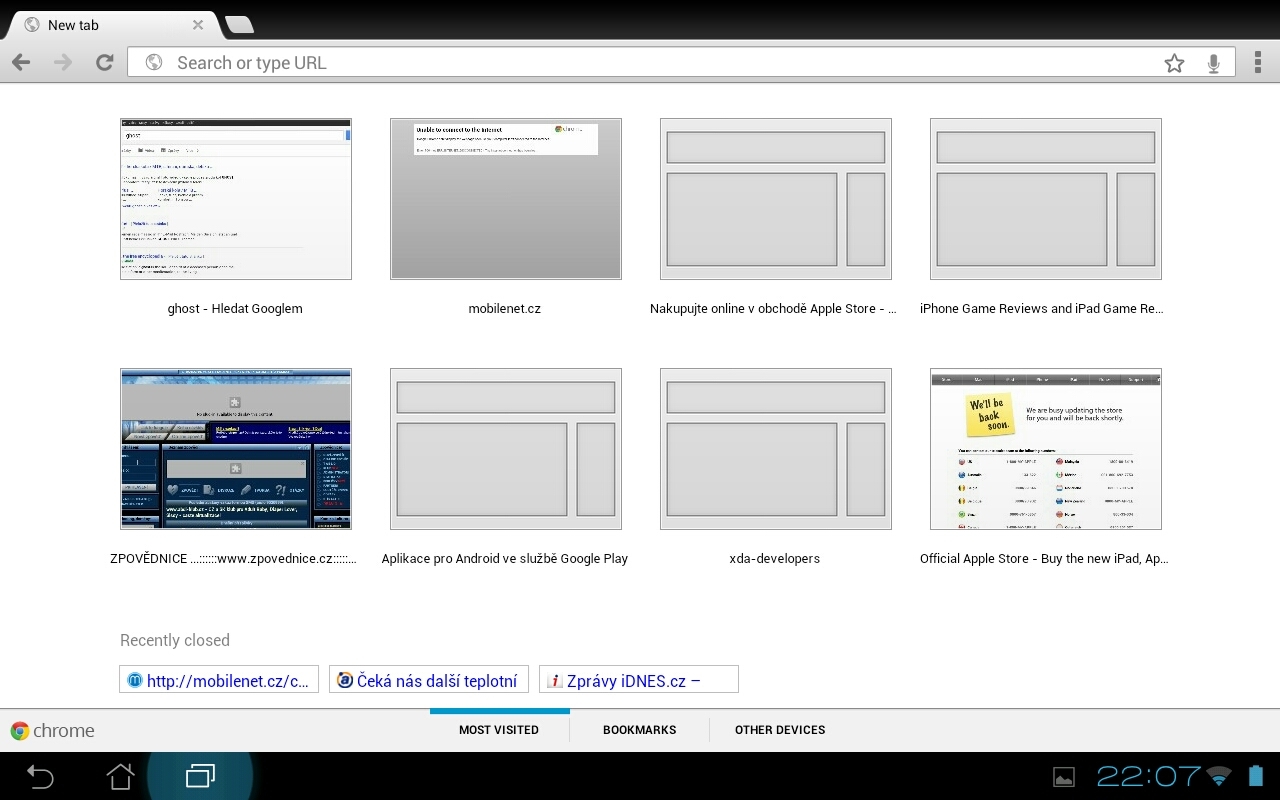
Task: Open recently closed link 'Čeká nás další teplotní'
Action: 428,678
